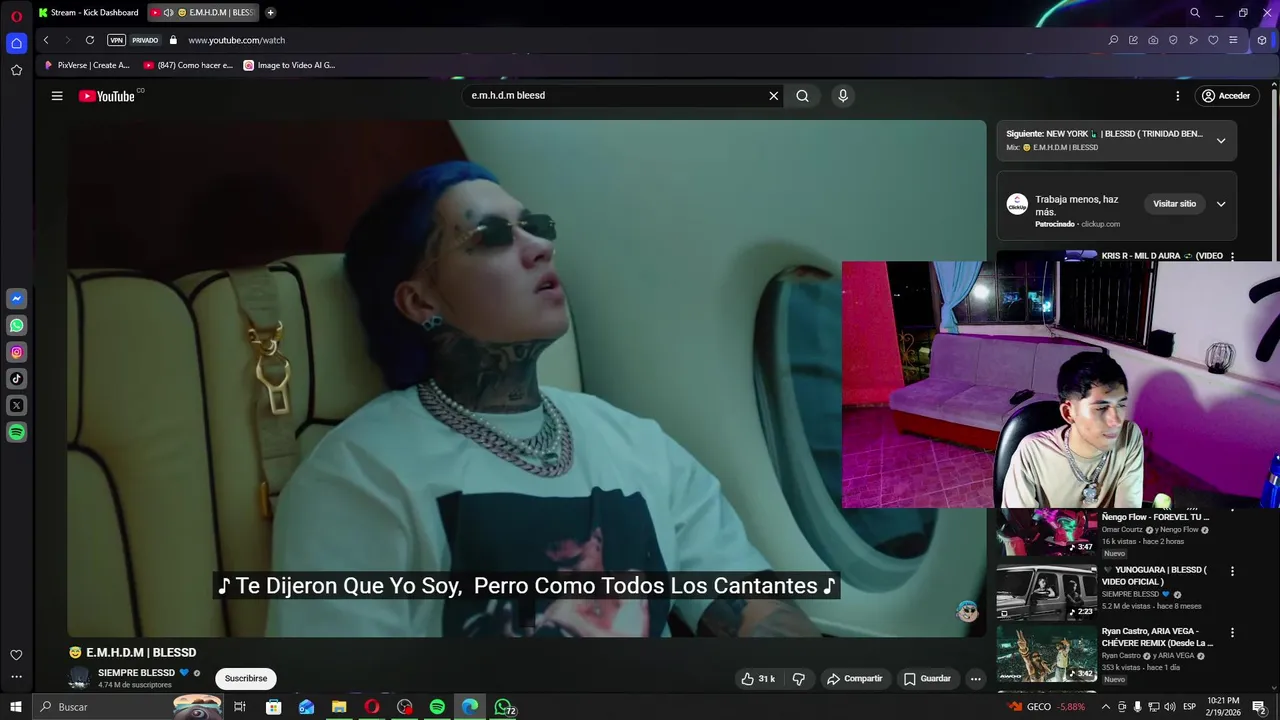The height and width of the screenshot is (720, 1280).
Task: Open options for KRIS R video
Action: [1232, 257]
